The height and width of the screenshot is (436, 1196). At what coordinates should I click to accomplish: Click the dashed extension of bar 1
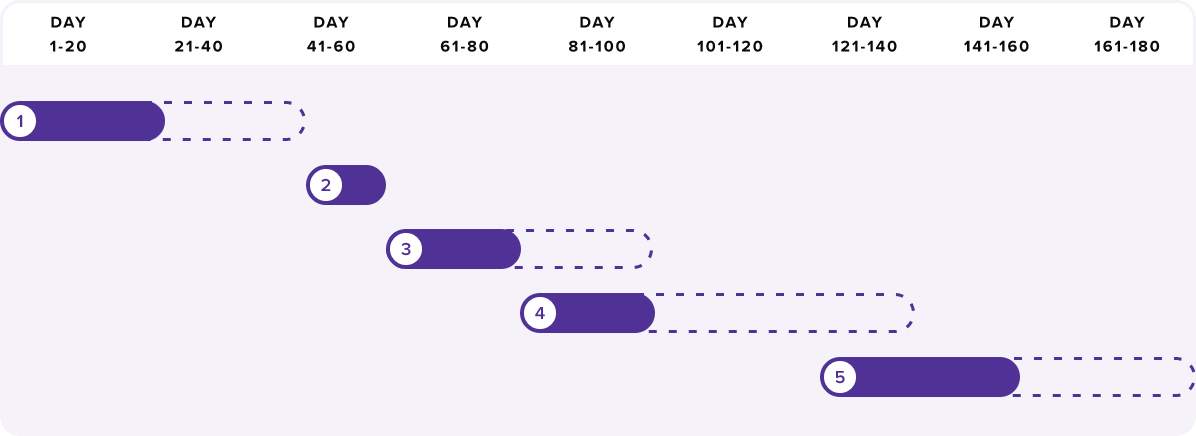coord(234,121)
